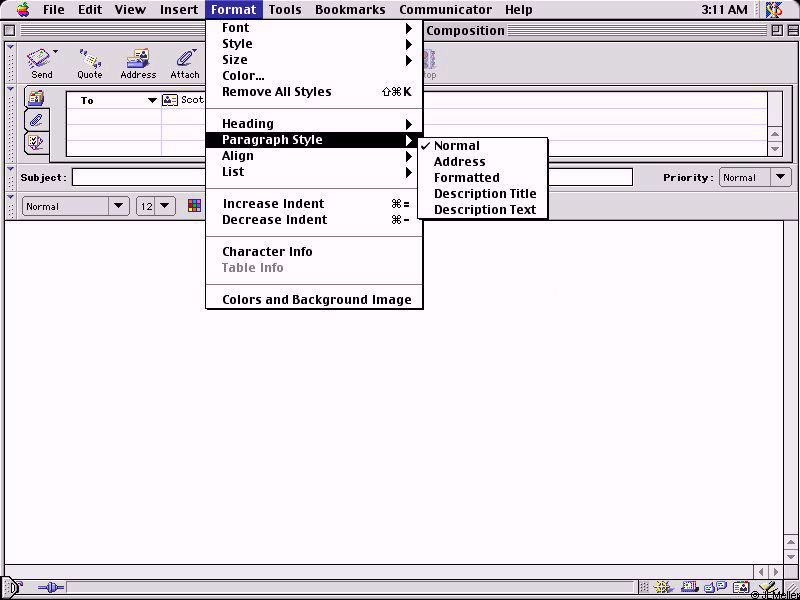The image size is (800, 600).
Task: Open the Priority Normal dropdown
Action: pos(755,178)
